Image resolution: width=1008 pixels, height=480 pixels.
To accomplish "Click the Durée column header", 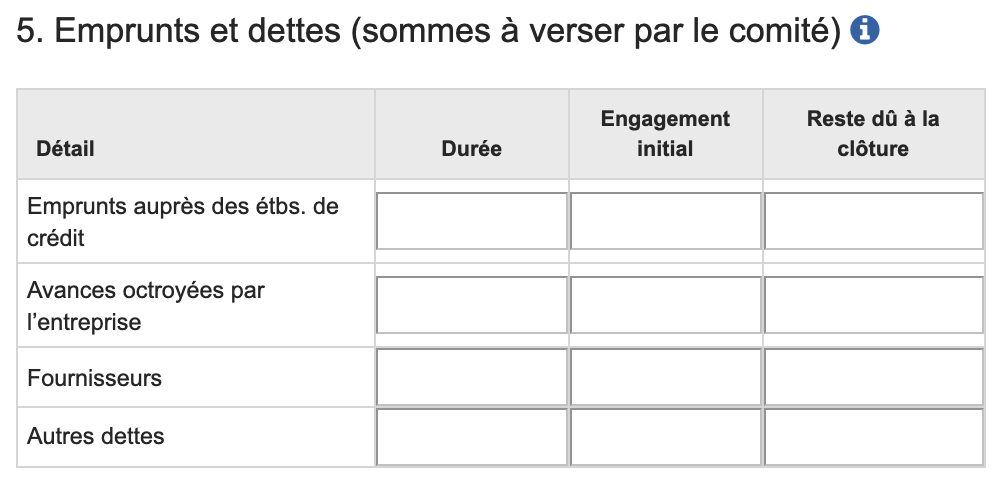I will 471,149.
